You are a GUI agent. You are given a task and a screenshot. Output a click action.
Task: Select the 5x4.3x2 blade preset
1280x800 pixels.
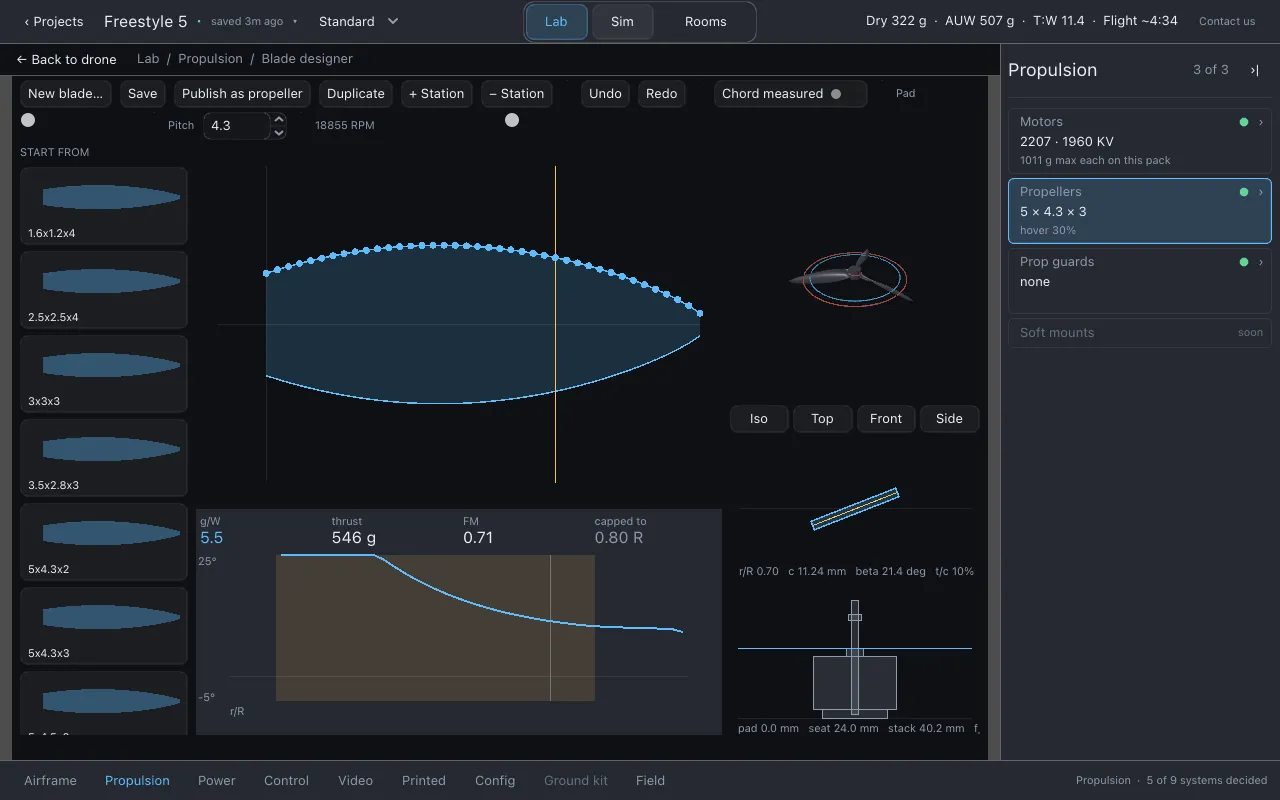pos(104,541)
